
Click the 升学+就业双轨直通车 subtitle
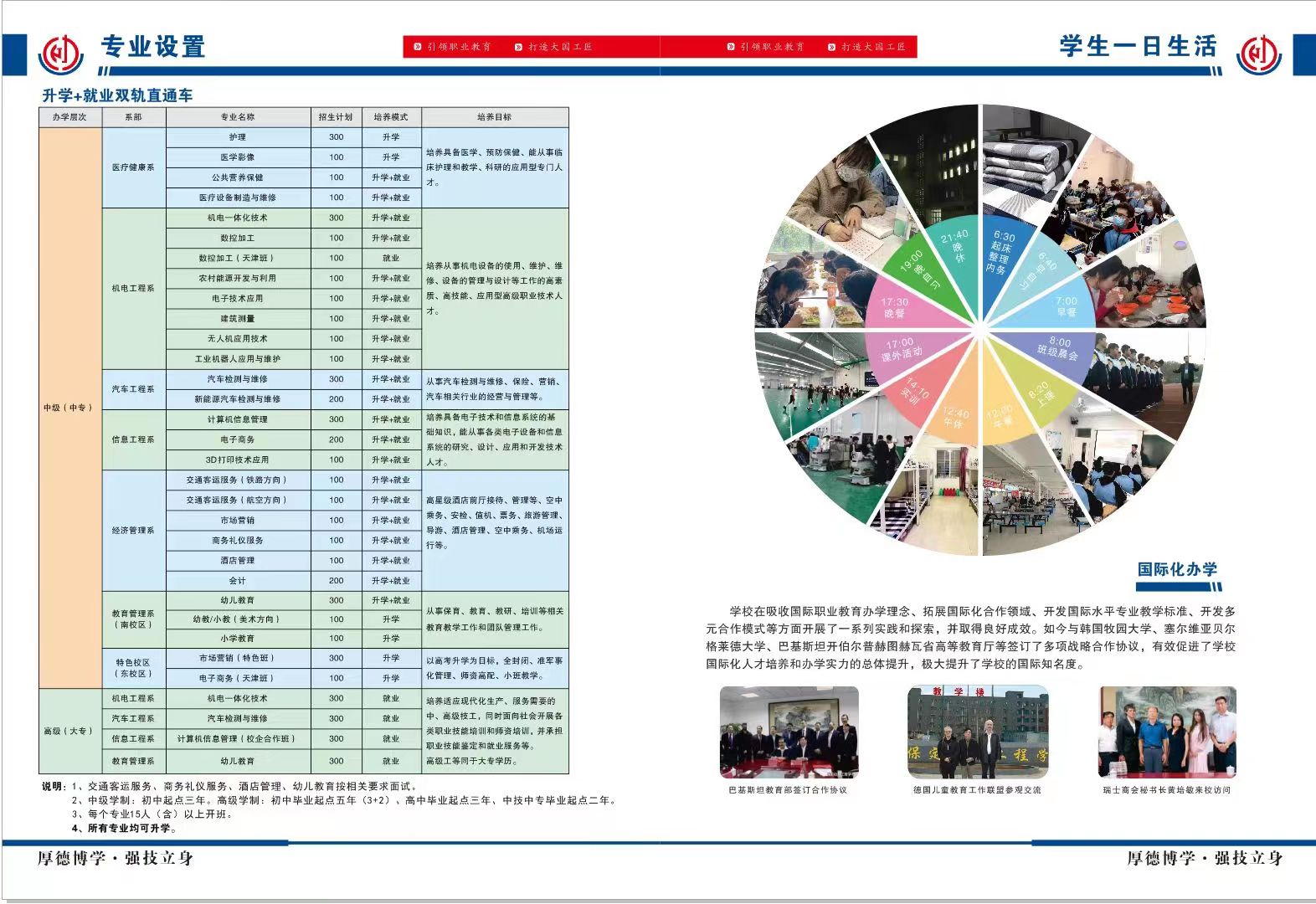click(x=117, y=95)
